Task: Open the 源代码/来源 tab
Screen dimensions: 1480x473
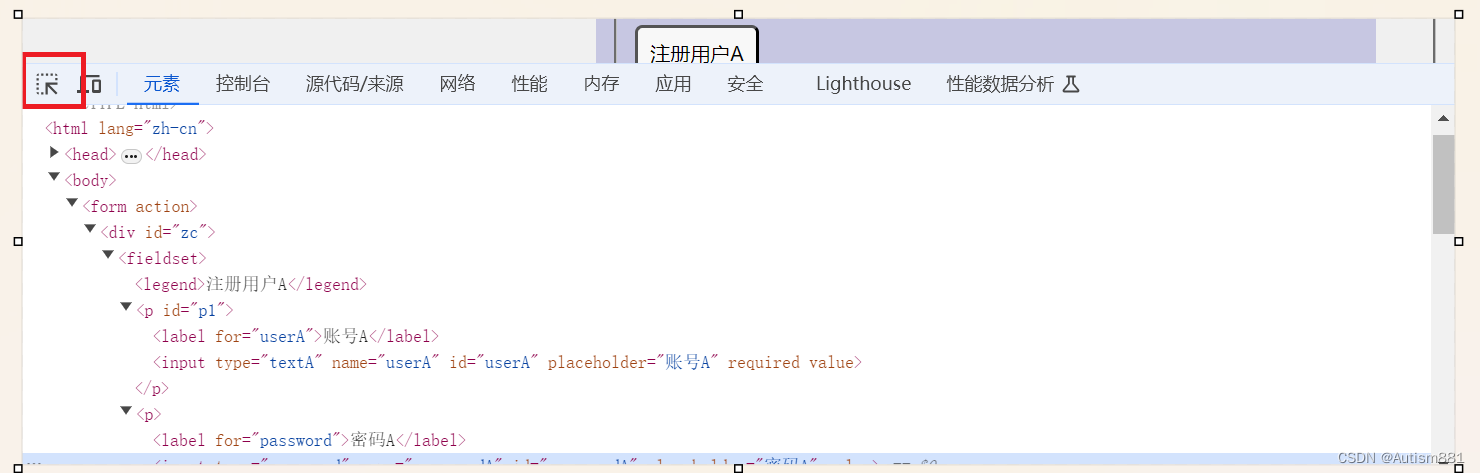Action: tap(355, 84)
